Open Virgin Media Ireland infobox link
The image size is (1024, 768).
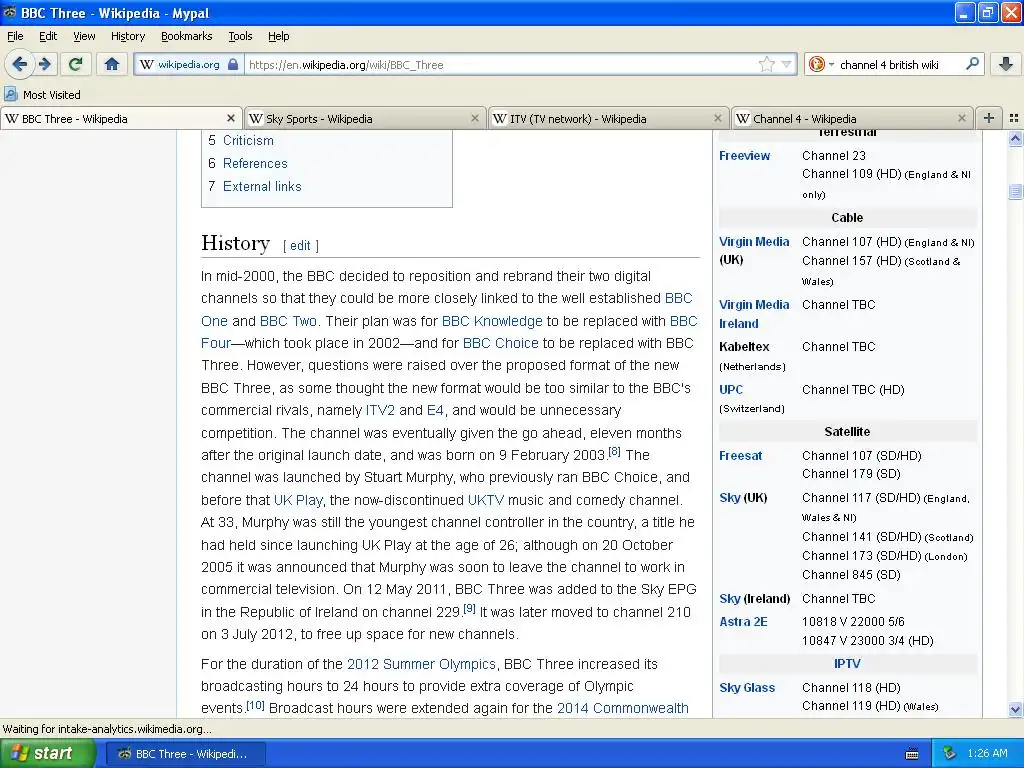(754, 313)
